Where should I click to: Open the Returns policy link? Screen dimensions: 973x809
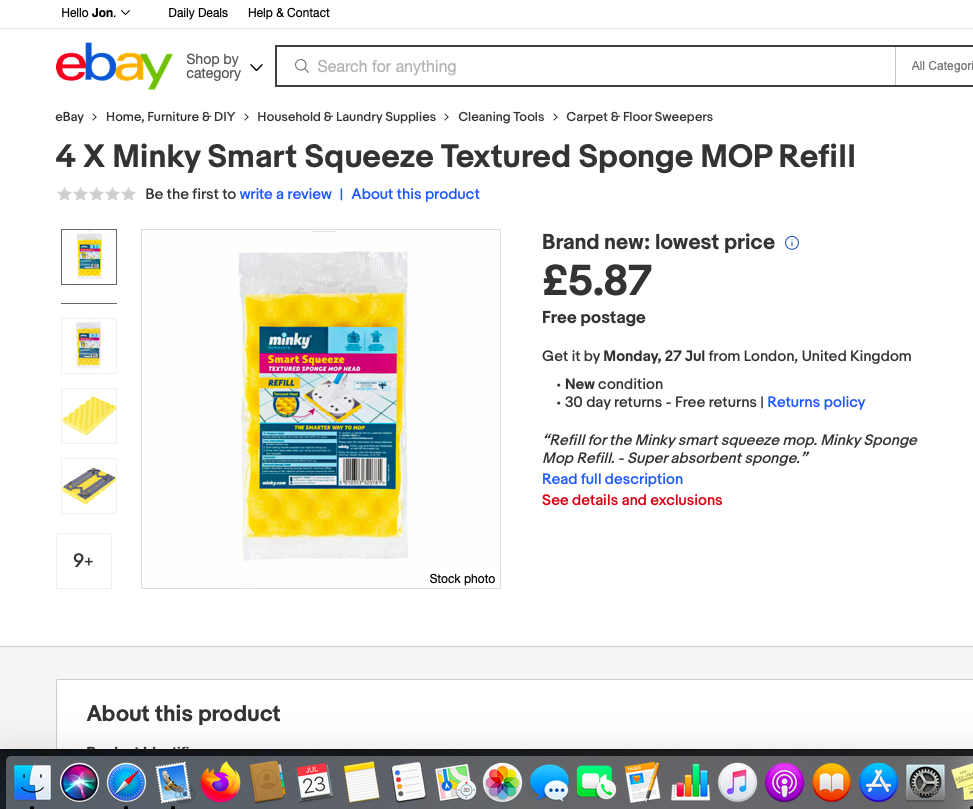point(816,402)
